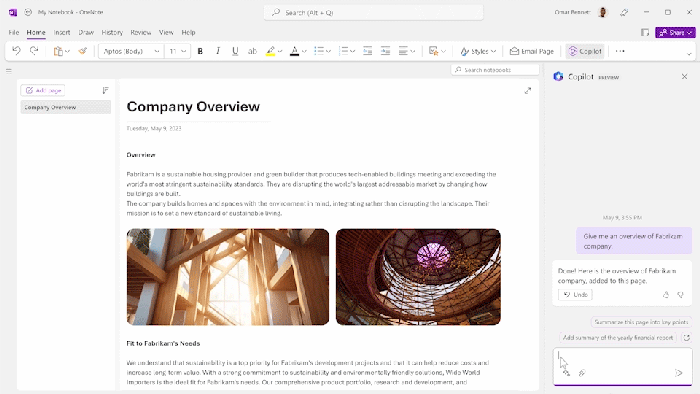Open the Insert ribbon tab

[x=62, y=33]
